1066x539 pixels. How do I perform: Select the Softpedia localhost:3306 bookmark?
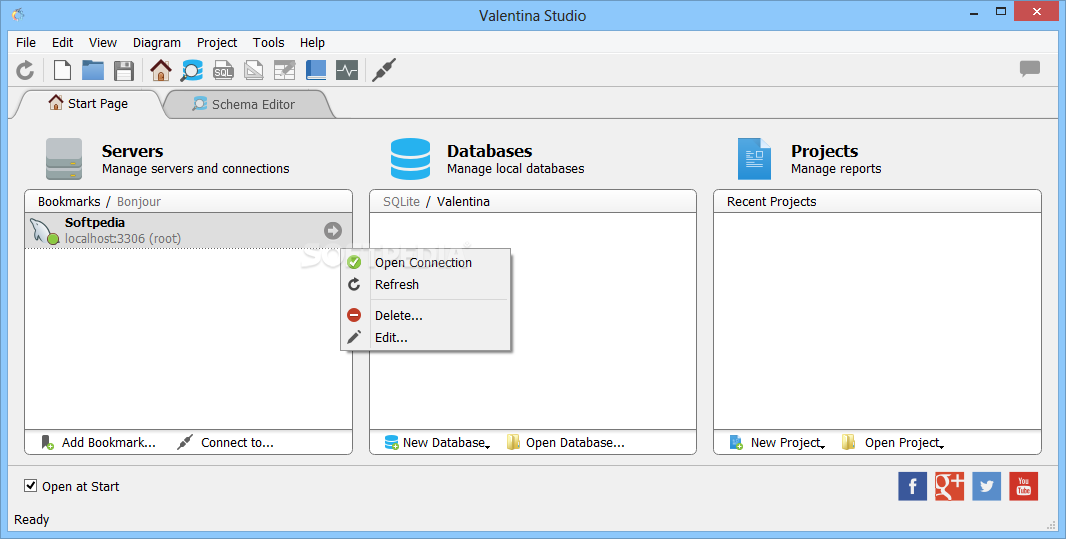[188, 231]
